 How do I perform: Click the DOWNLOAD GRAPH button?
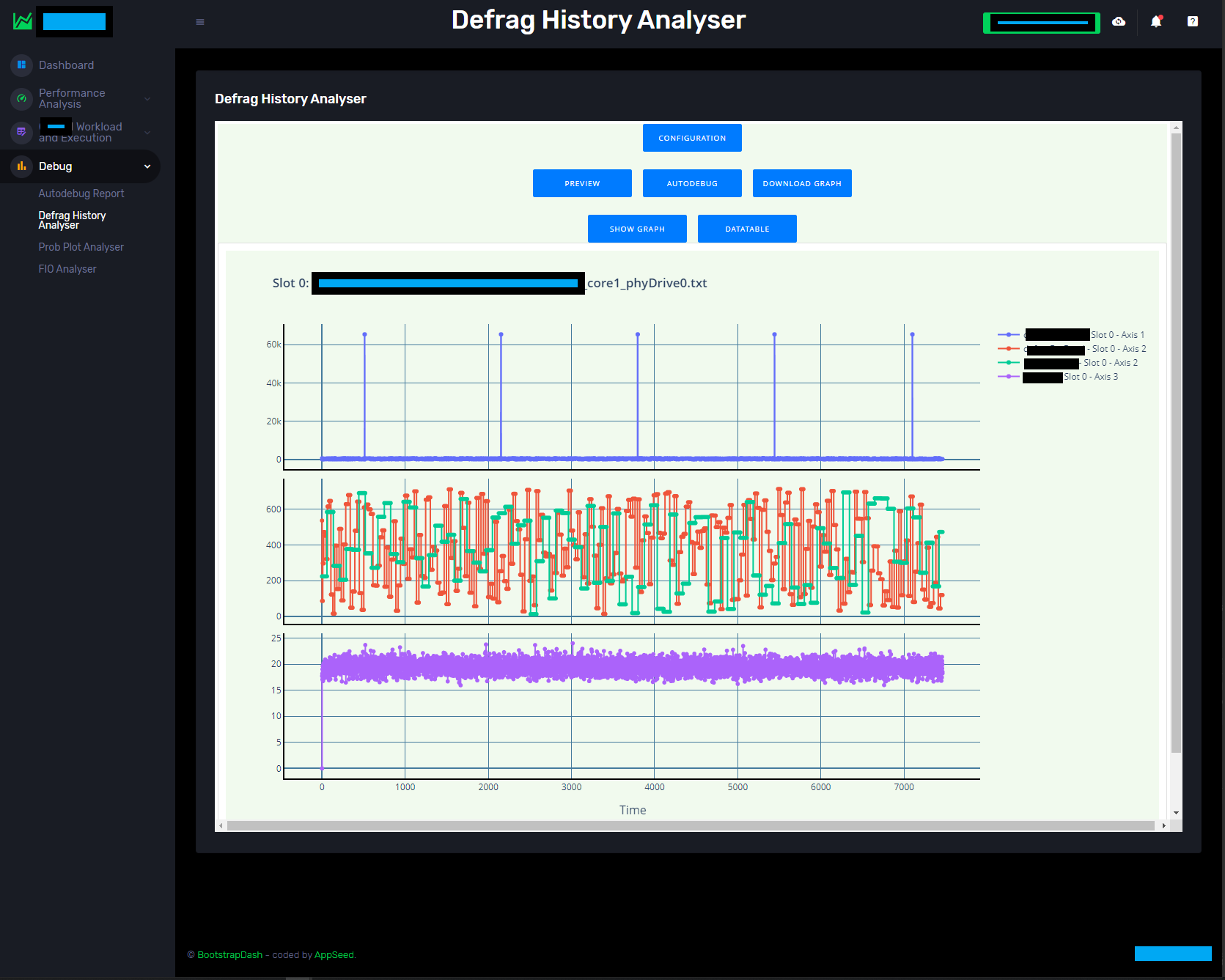click(802, 183)
